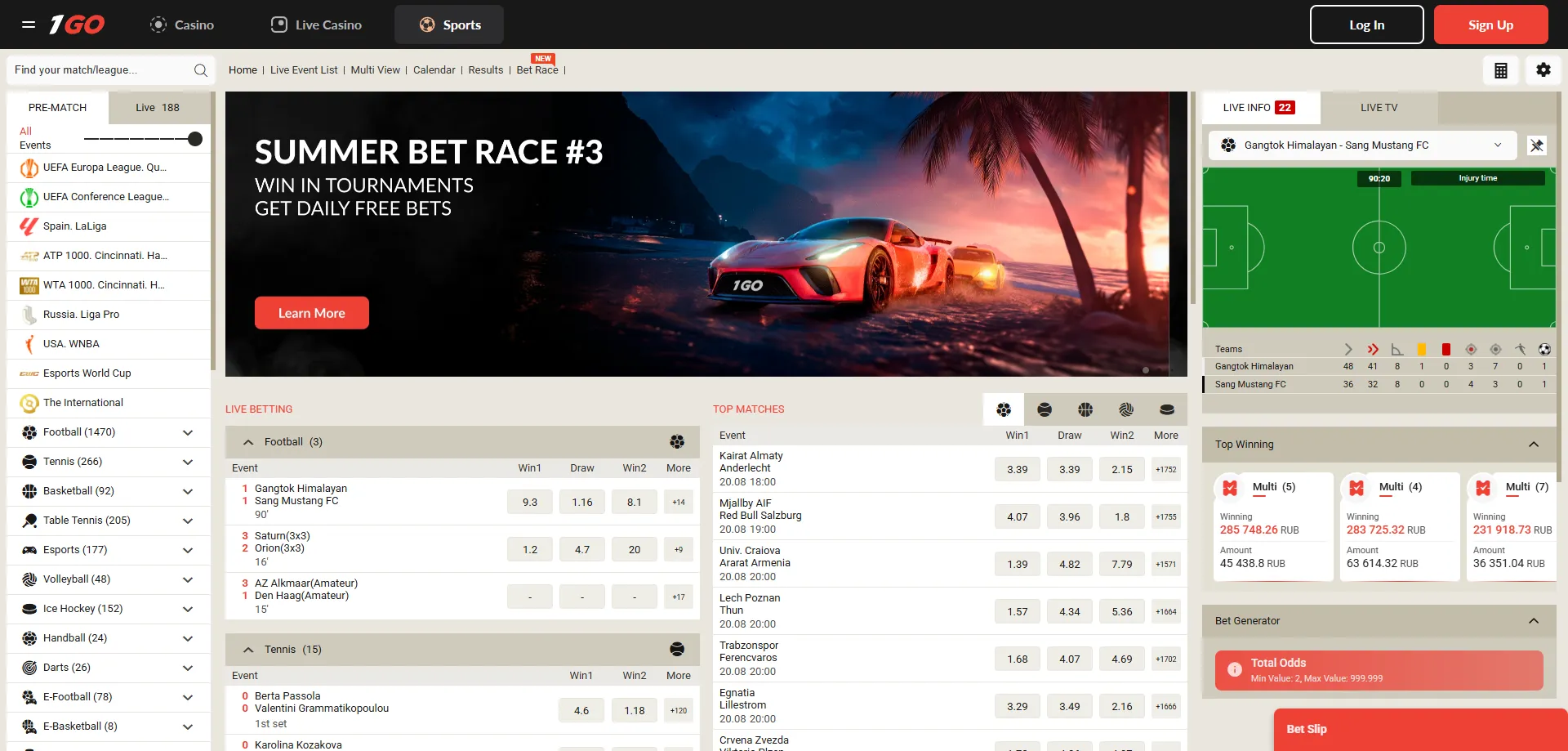The image size is (1568, 751).
Task: Open ATP 1000 Cincinnati events
Action: click(x=109, y=256)
